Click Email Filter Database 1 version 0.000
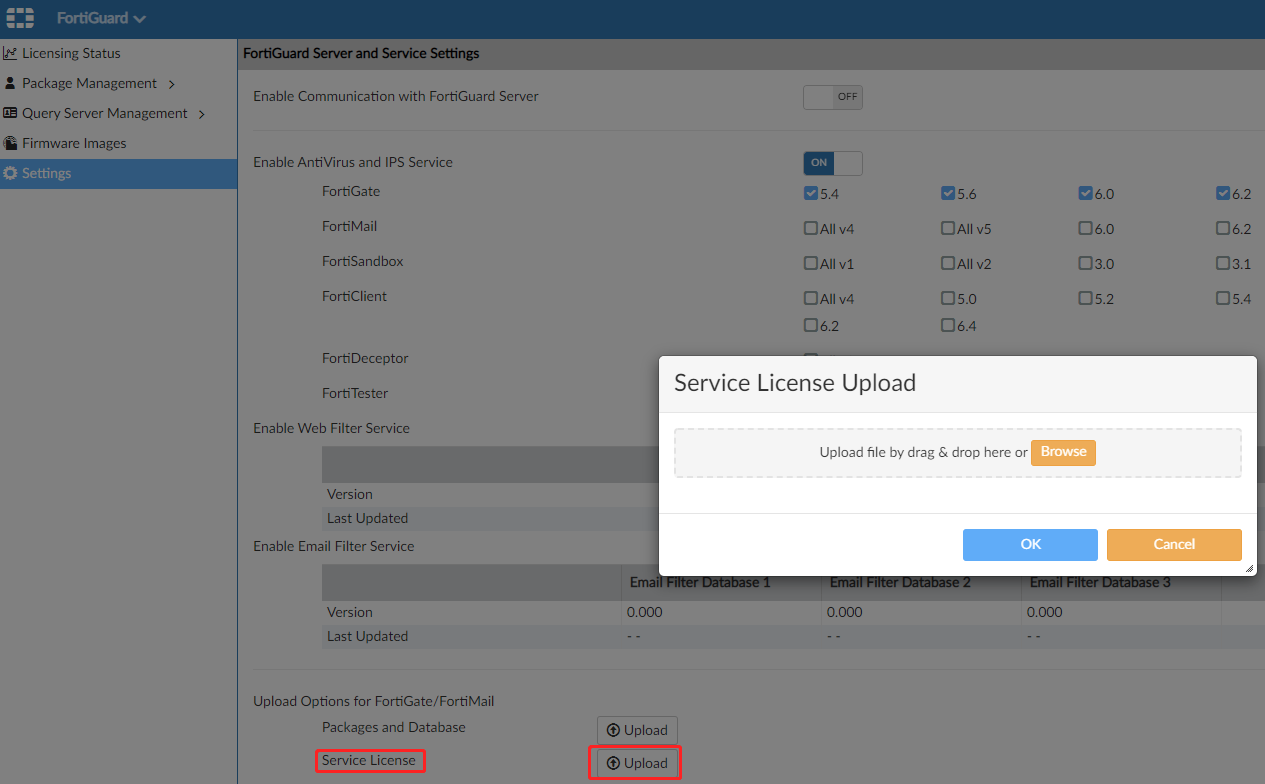This screenshot has width=1265, height=784. [644, 612]
